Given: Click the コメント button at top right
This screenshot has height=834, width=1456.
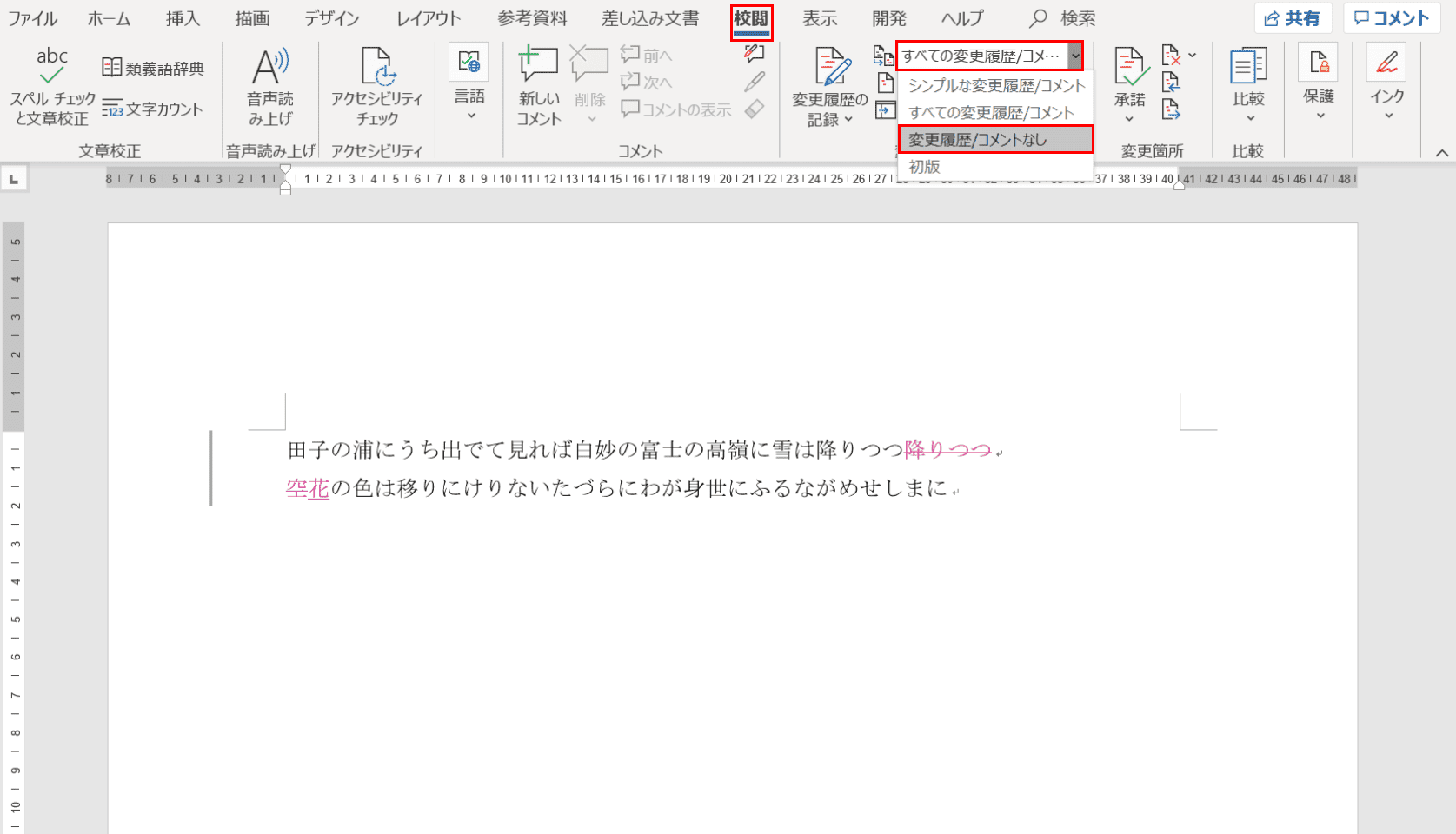Looking at the screenshot, I should click(1392, 18).
